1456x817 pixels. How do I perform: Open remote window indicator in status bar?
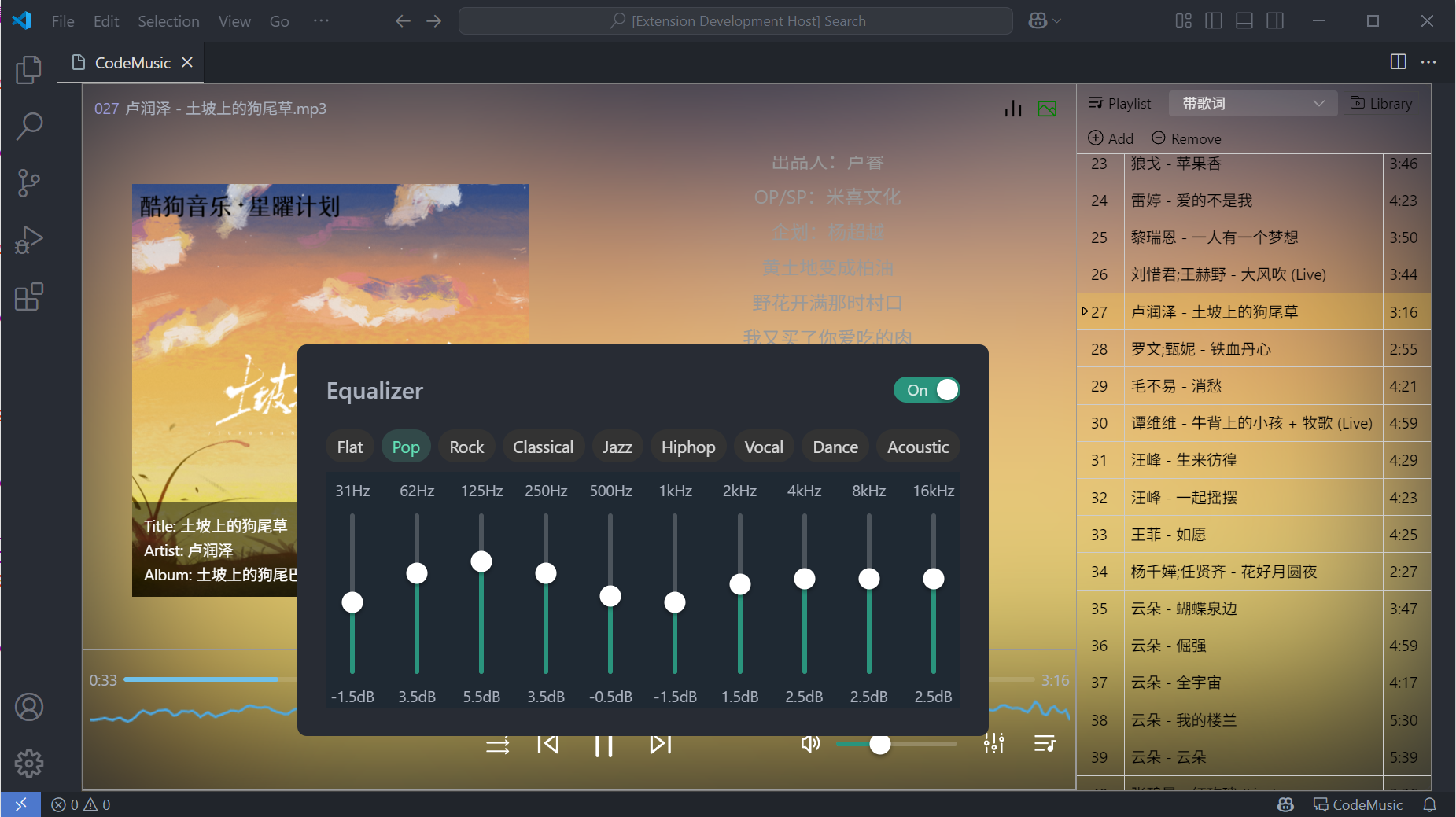tap(20, 804)
